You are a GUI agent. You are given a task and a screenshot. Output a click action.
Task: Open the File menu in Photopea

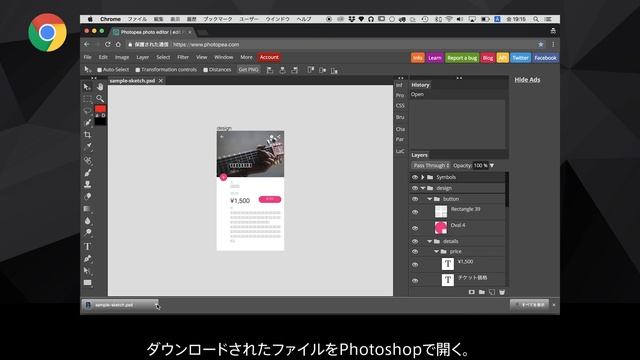click(88, 58)
